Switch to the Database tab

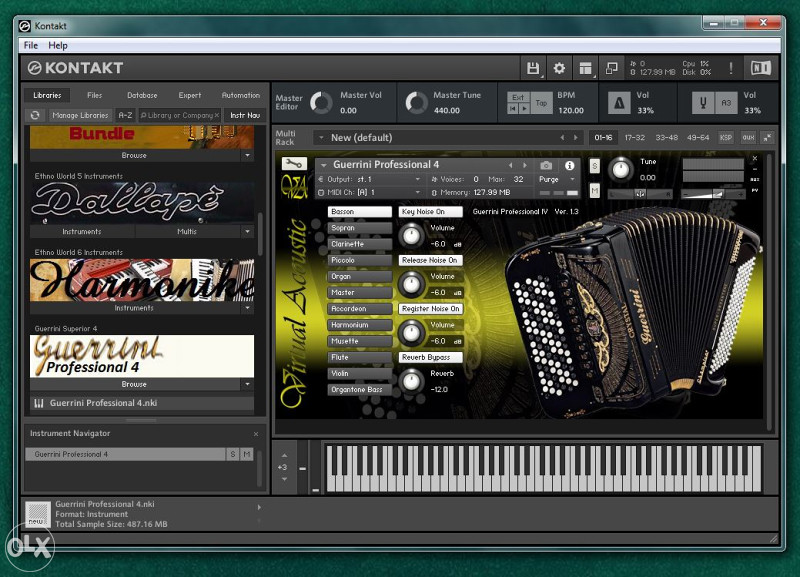click(142, 95)
